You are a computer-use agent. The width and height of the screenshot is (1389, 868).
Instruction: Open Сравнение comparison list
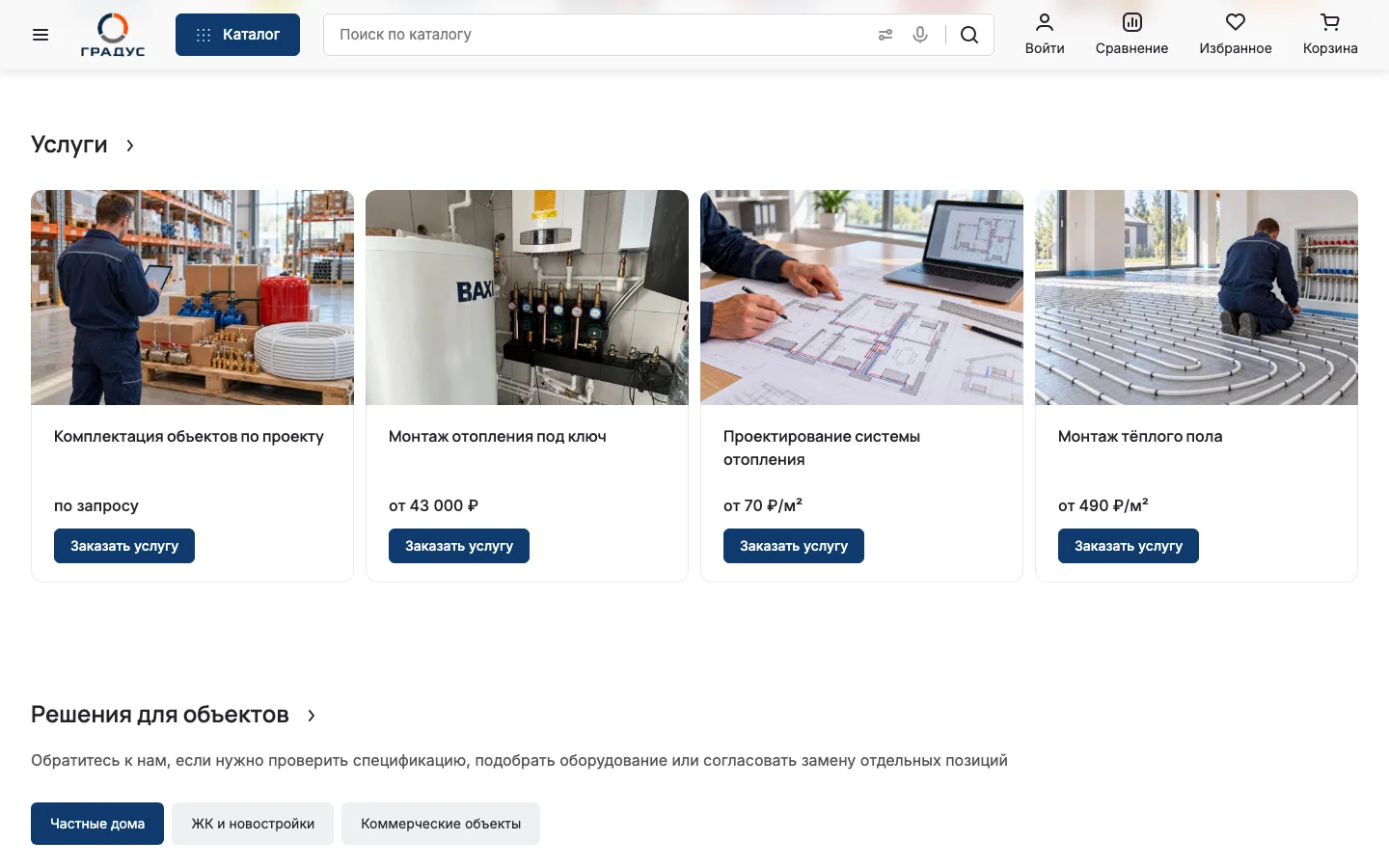coord(1131,35)
